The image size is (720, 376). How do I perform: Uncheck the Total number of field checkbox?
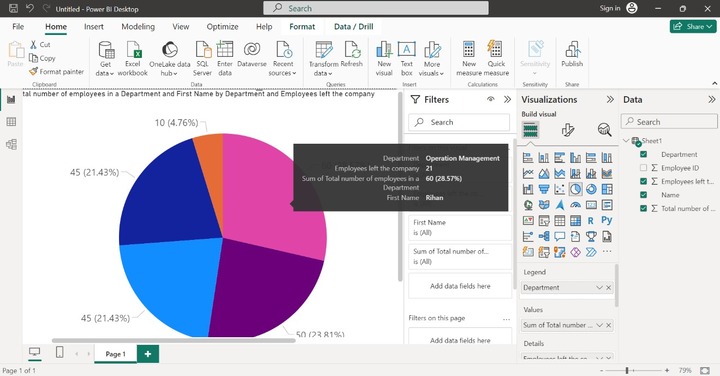[x=643, y=208]
